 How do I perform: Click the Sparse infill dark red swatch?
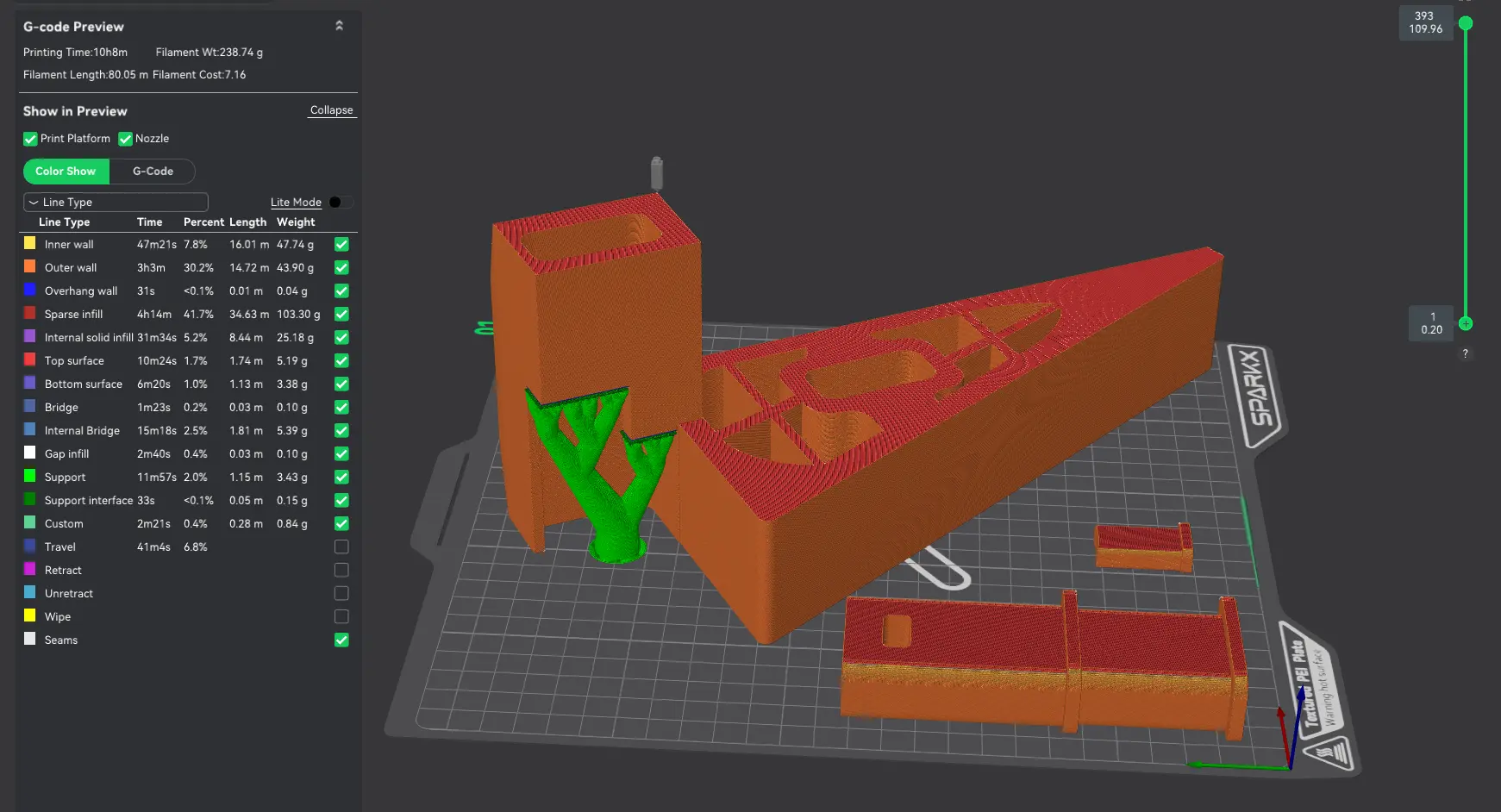[x=29, y=313]
